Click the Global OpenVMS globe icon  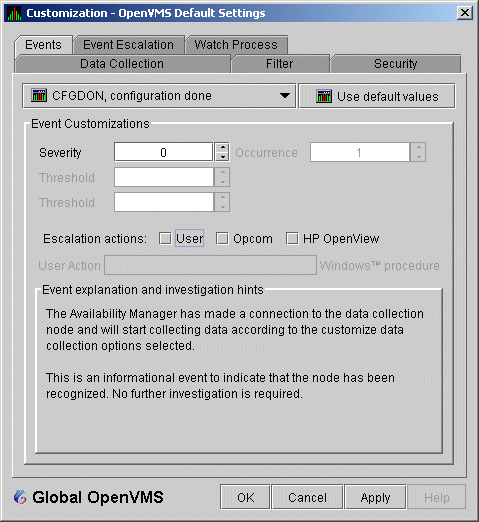[20, 497]
